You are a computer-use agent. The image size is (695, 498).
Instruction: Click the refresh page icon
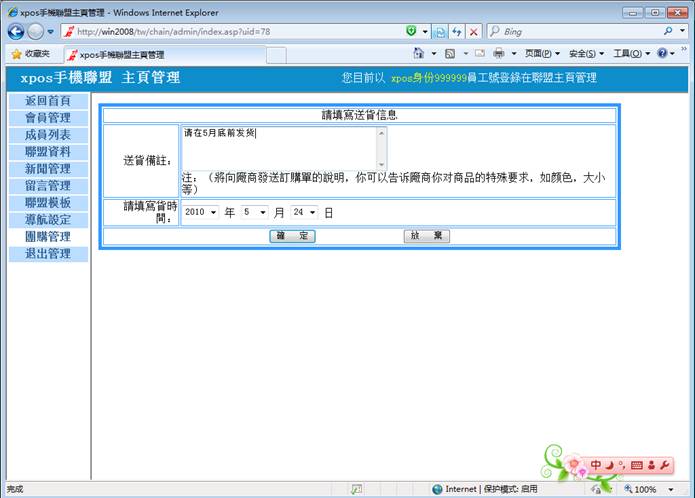tap(457, 32)
